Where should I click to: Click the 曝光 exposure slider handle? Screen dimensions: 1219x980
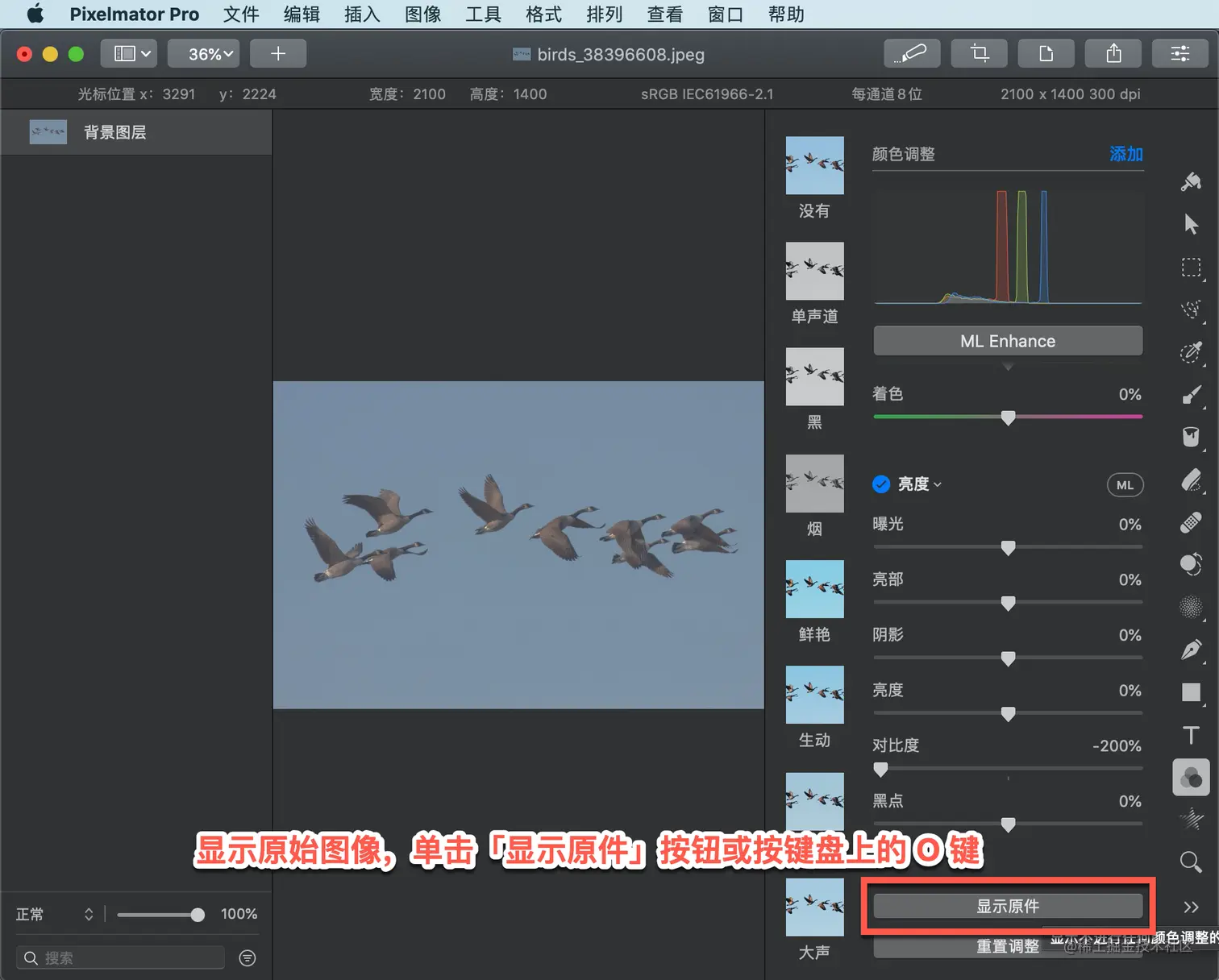point(1008,548)
